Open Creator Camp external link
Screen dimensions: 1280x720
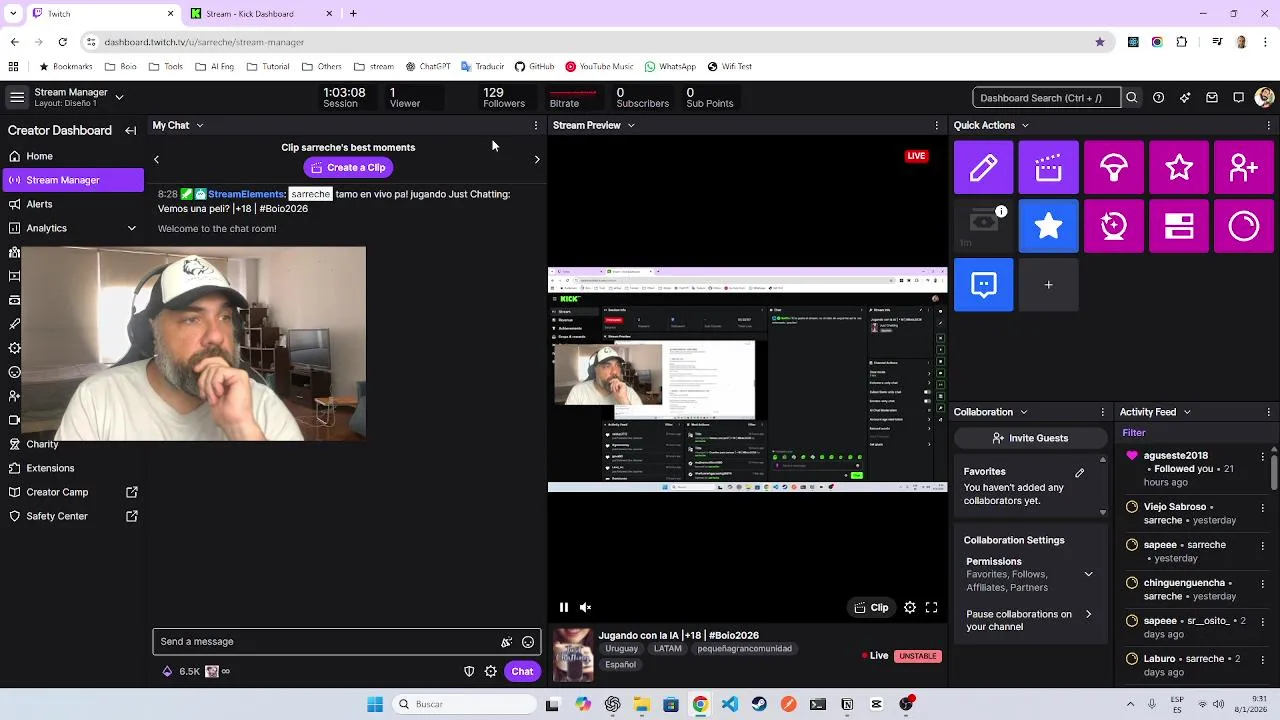click(x=72, y=492)
